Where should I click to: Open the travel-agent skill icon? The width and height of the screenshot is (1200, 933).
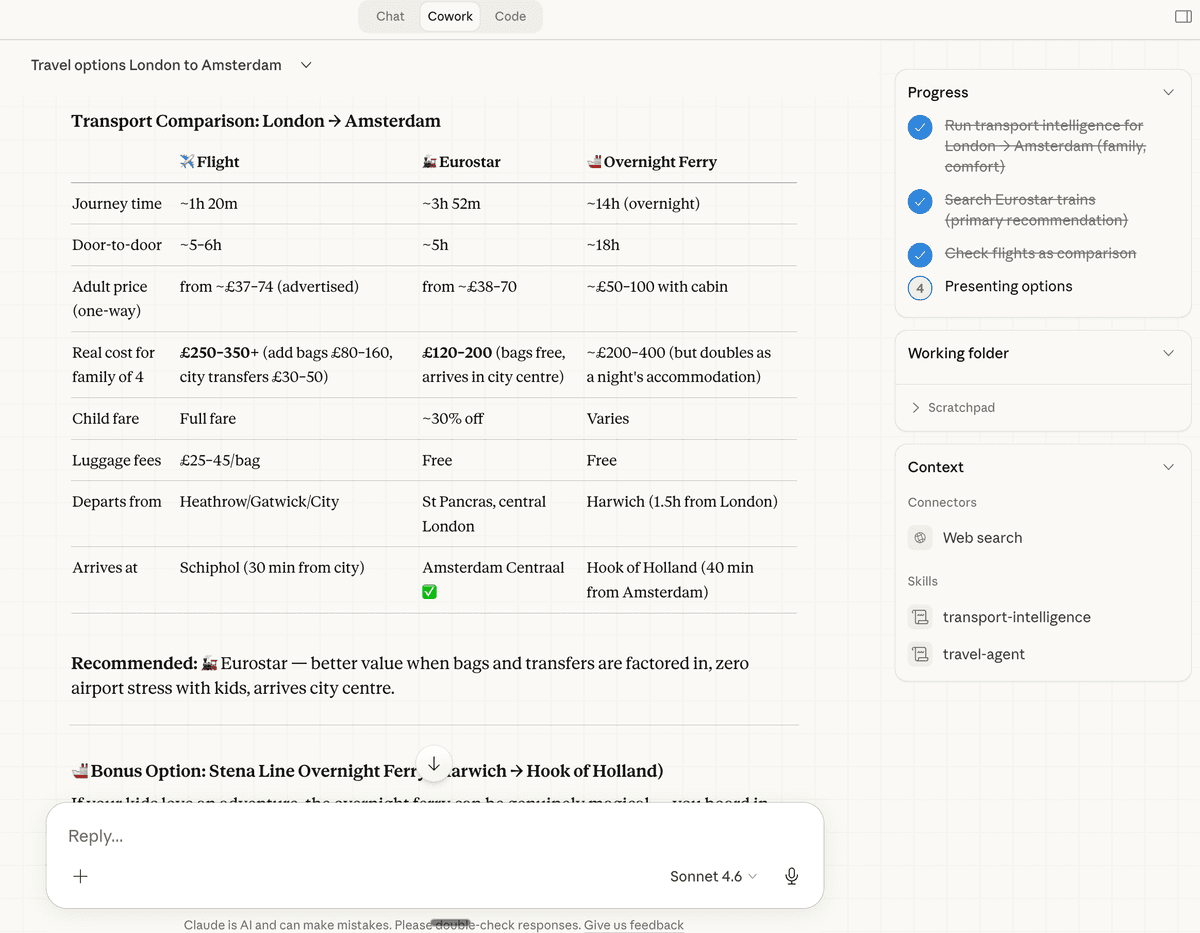pos(920,655)
